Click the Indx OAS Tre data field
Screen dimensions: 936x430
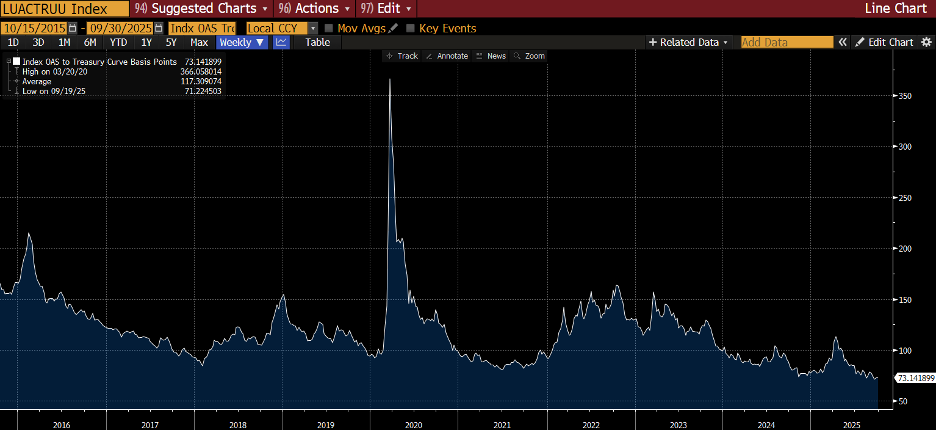tap(202, 28)
